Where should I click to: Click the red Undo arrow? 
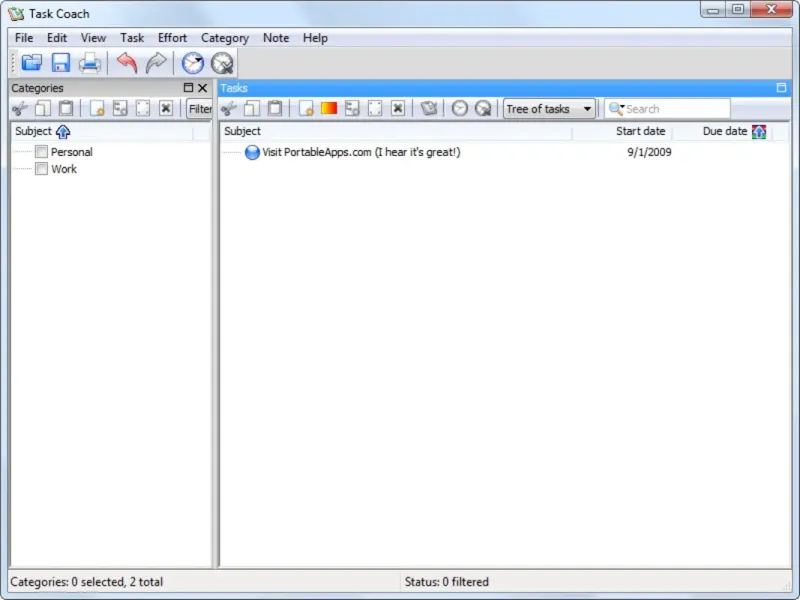(127, 63)
